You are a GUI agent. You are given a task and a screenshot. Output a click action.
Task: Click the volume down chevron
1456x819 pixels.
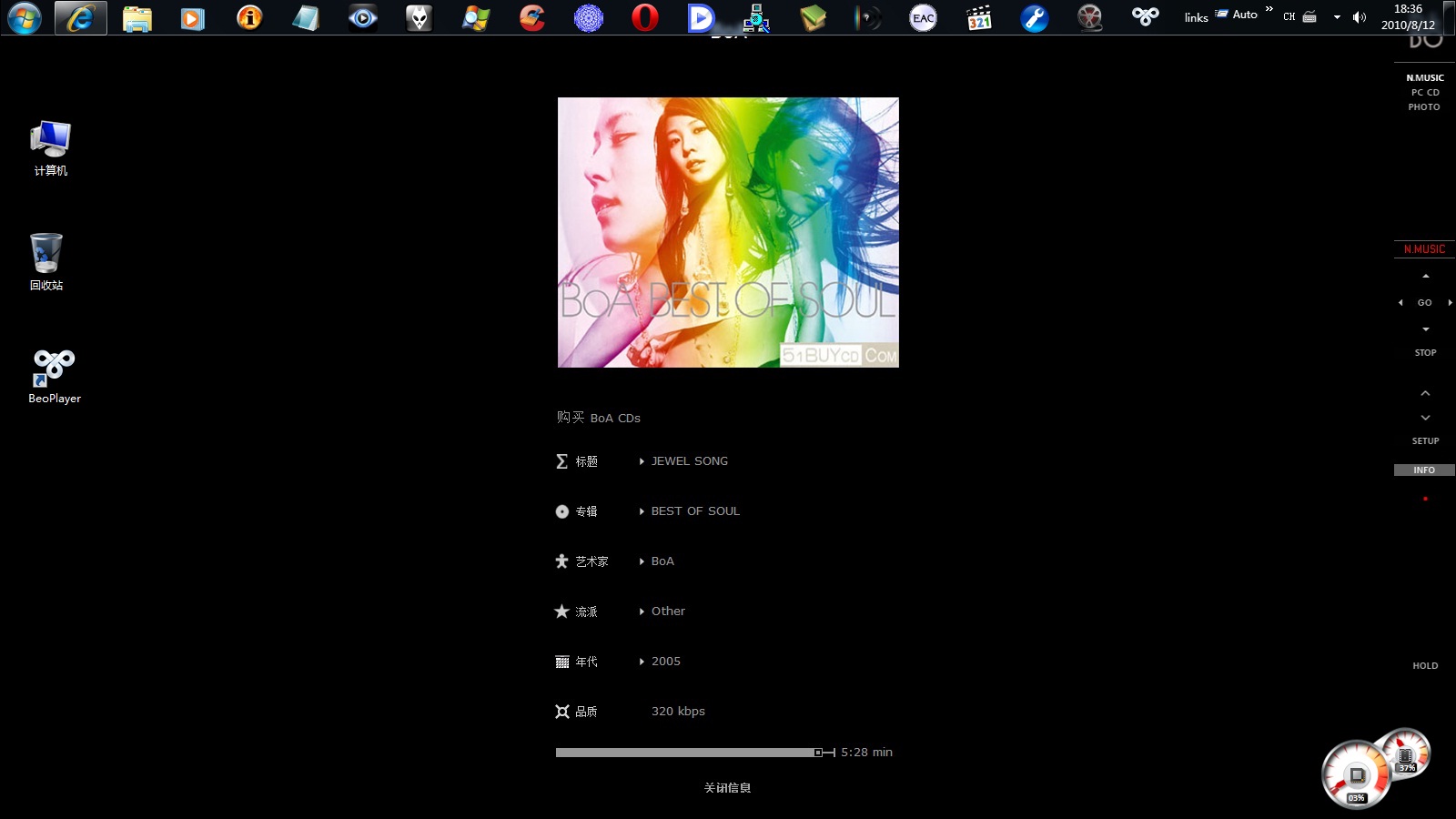tap(1426, 418)
